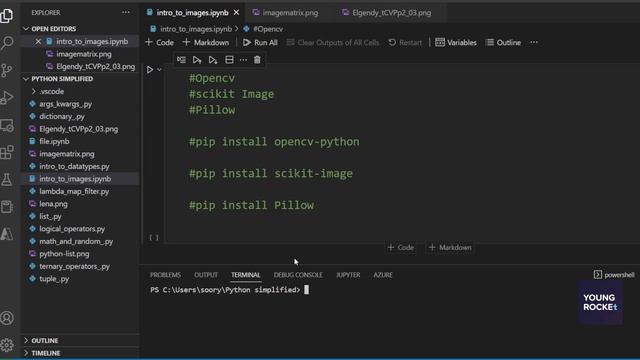The image size is (640, 360).
Task: Click Split Cell icon
Action: tap(229, 60)
